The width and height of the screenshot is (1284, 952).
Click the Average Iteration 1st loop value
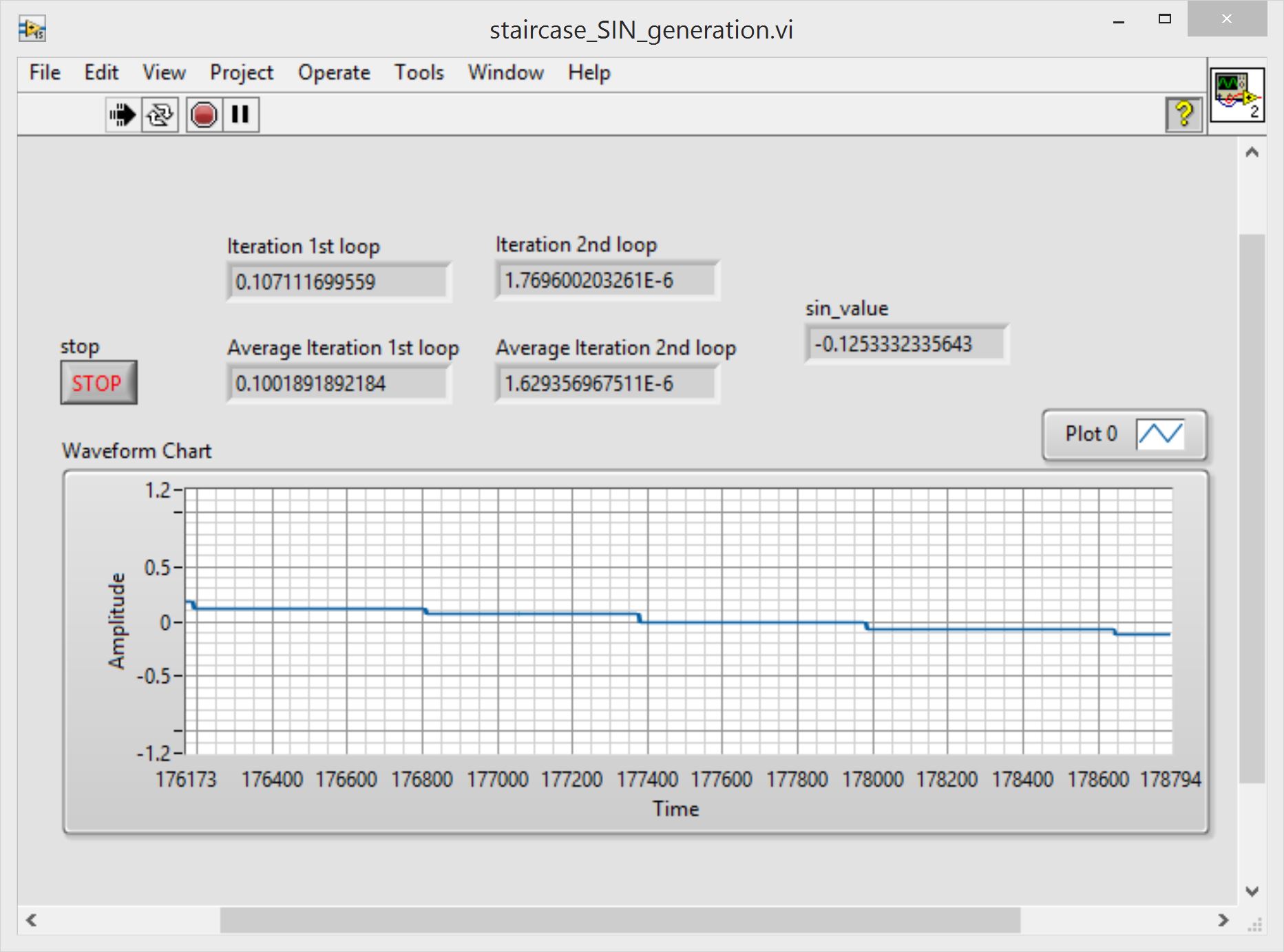338,383
